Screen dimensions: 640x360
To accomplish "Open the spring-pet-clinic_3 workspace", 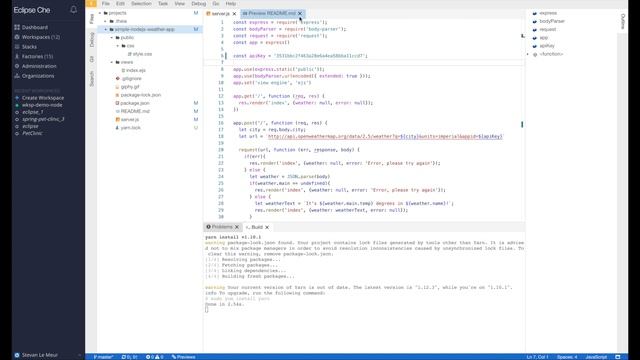I will click(x=43, y=119).
